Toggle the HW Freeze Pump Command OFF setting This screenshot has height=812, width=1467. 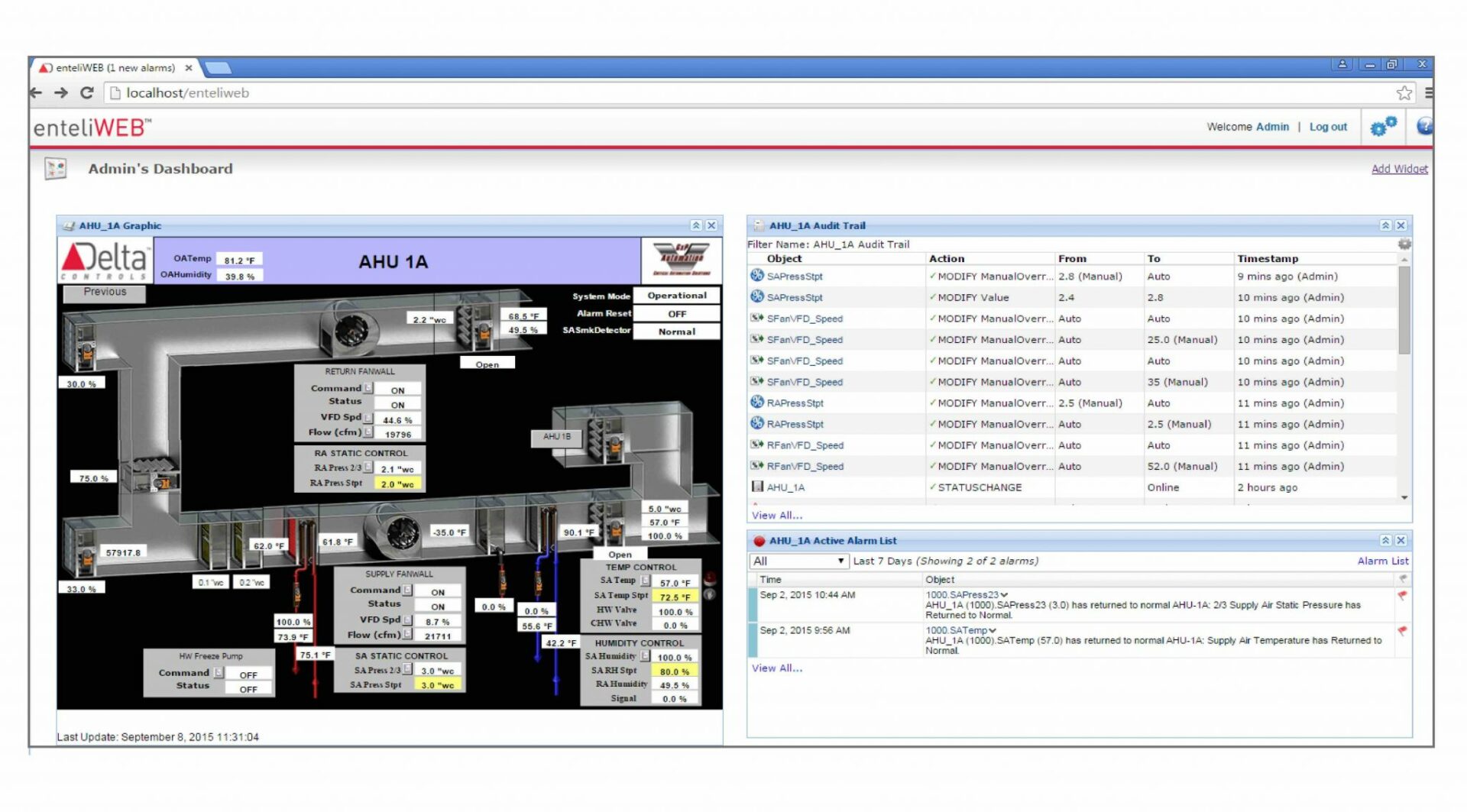pos(248,673)
